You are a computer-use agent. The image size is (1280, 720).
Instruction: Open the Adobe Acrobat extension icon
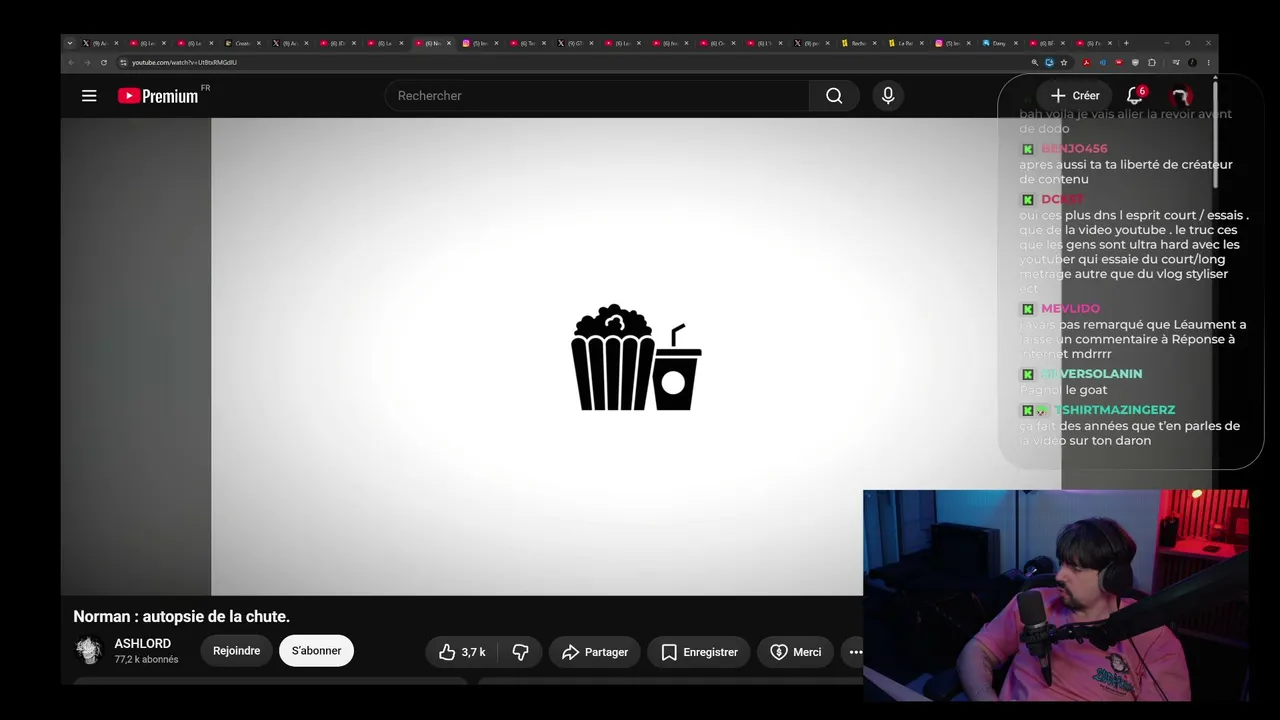click(1087, 62)
